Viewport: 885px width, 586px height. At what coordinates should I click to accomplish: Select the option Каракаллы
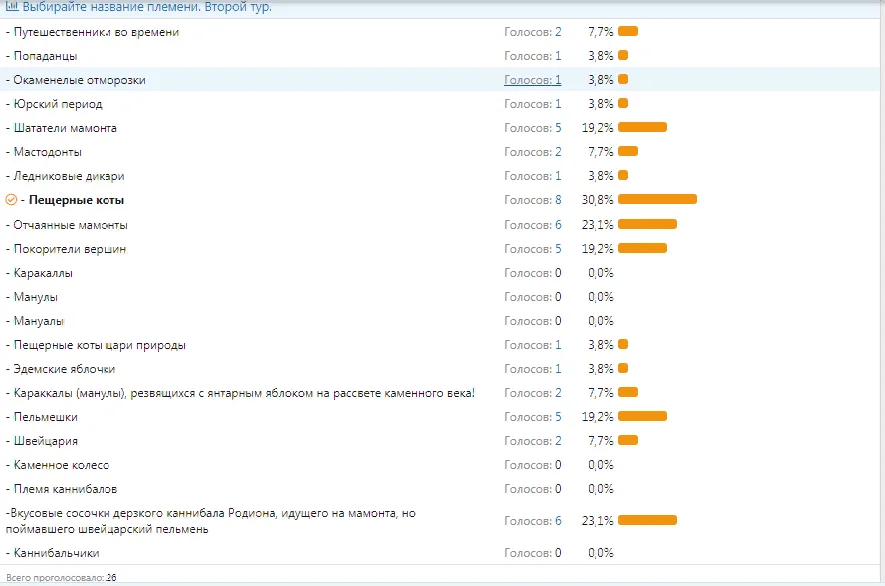click(42, 272)
